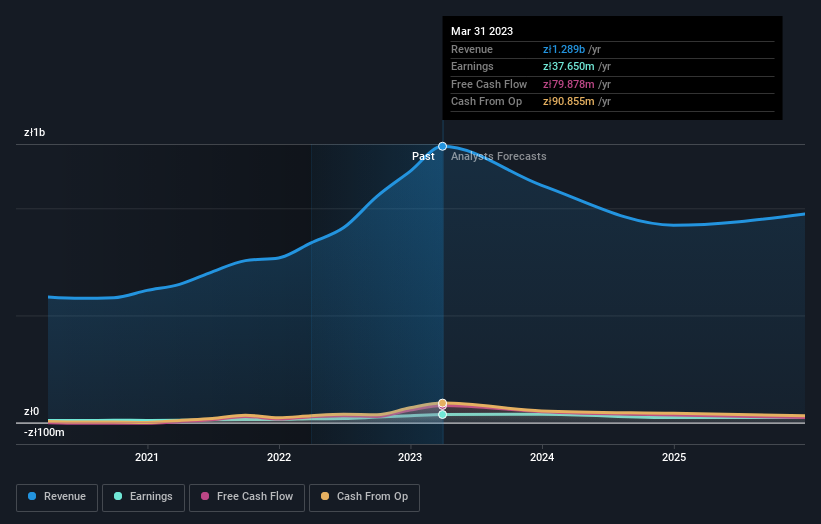
Task: Click revenue value zł1.289b in tooltip
Action: (x=564, y=49)
